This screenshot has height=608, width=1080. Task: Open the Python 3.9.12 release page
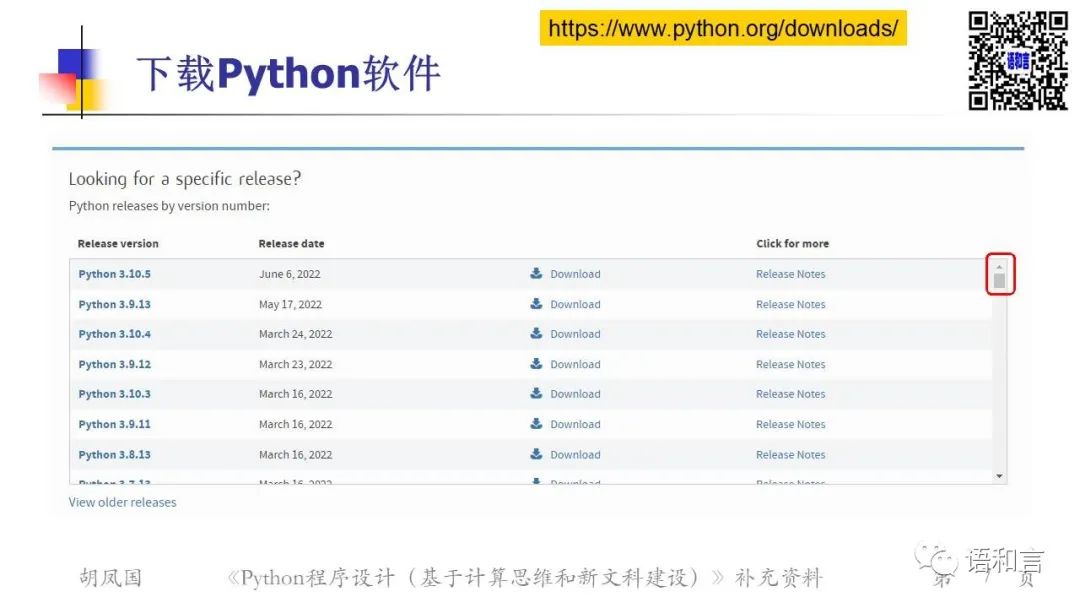point(114,364)
